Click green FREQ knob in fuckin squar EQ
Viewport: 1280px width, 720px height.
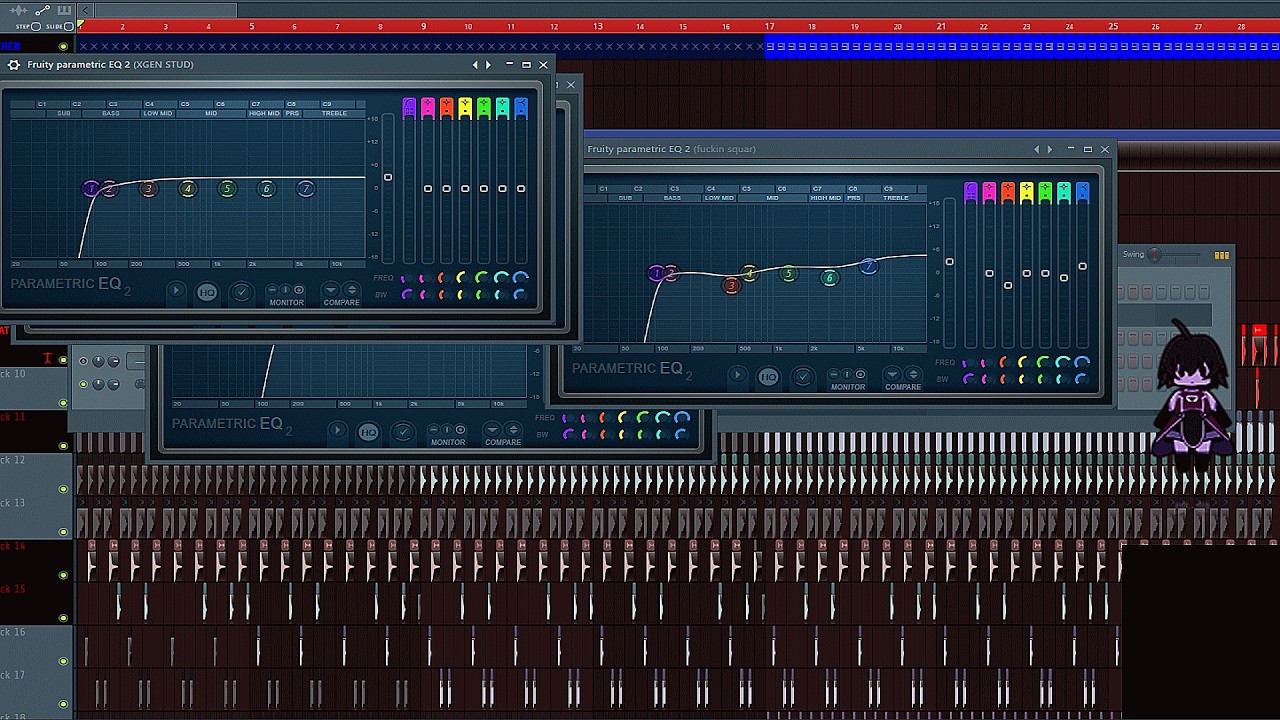click(1042, 362)
